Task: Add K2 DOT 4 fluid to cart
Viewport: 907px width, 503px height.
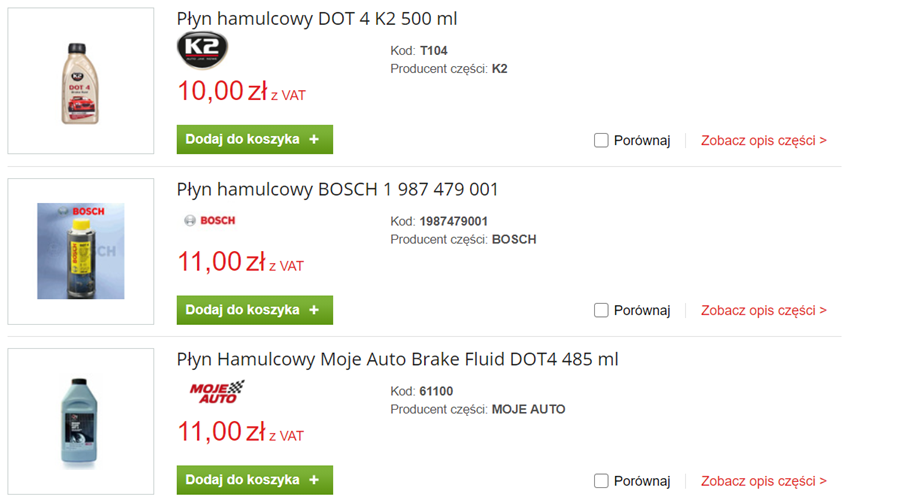Action: point(254,140)
